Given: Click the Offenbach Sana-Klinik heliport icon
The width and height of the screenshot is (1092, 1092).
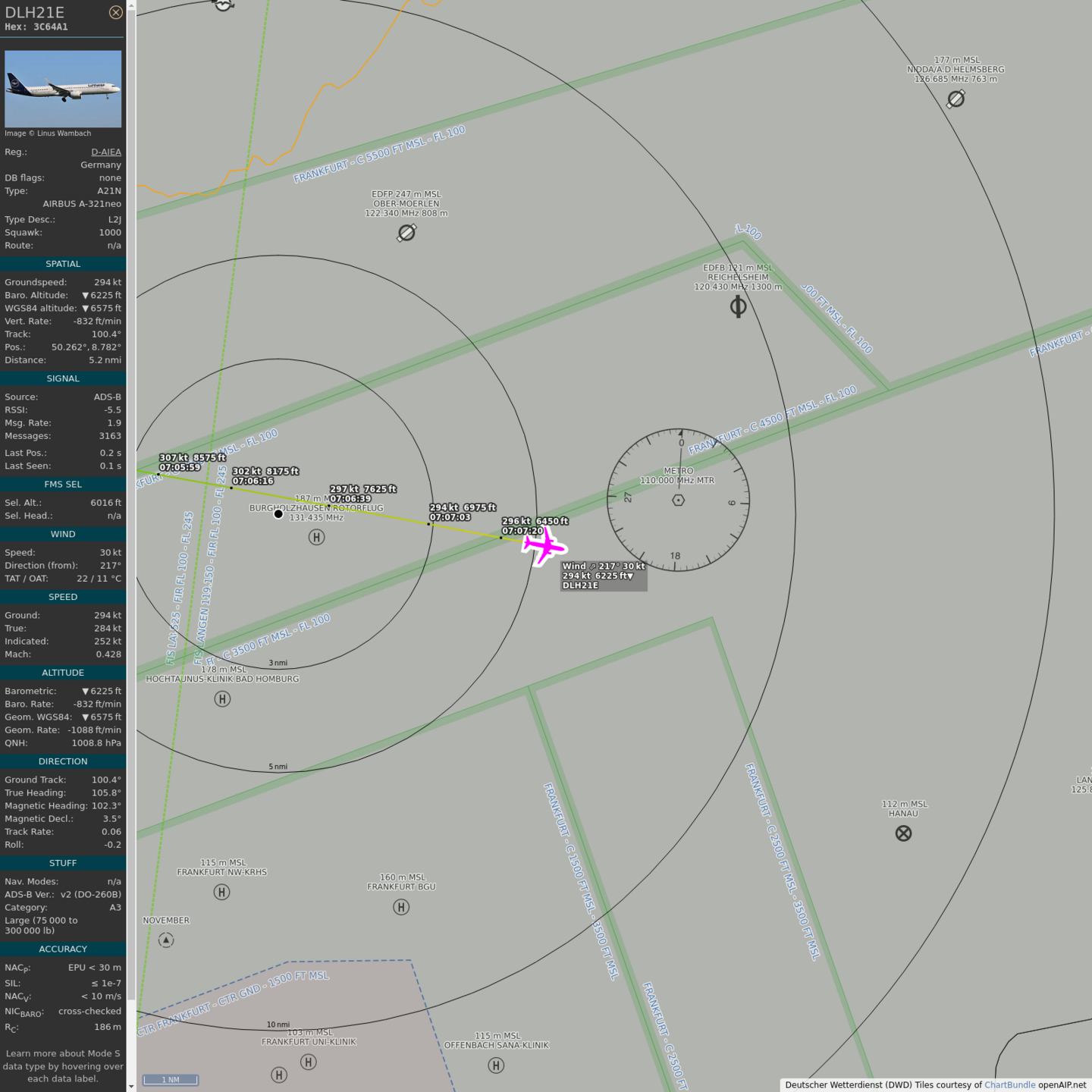Looking at the screenshot, I should tap(496, 1065).
